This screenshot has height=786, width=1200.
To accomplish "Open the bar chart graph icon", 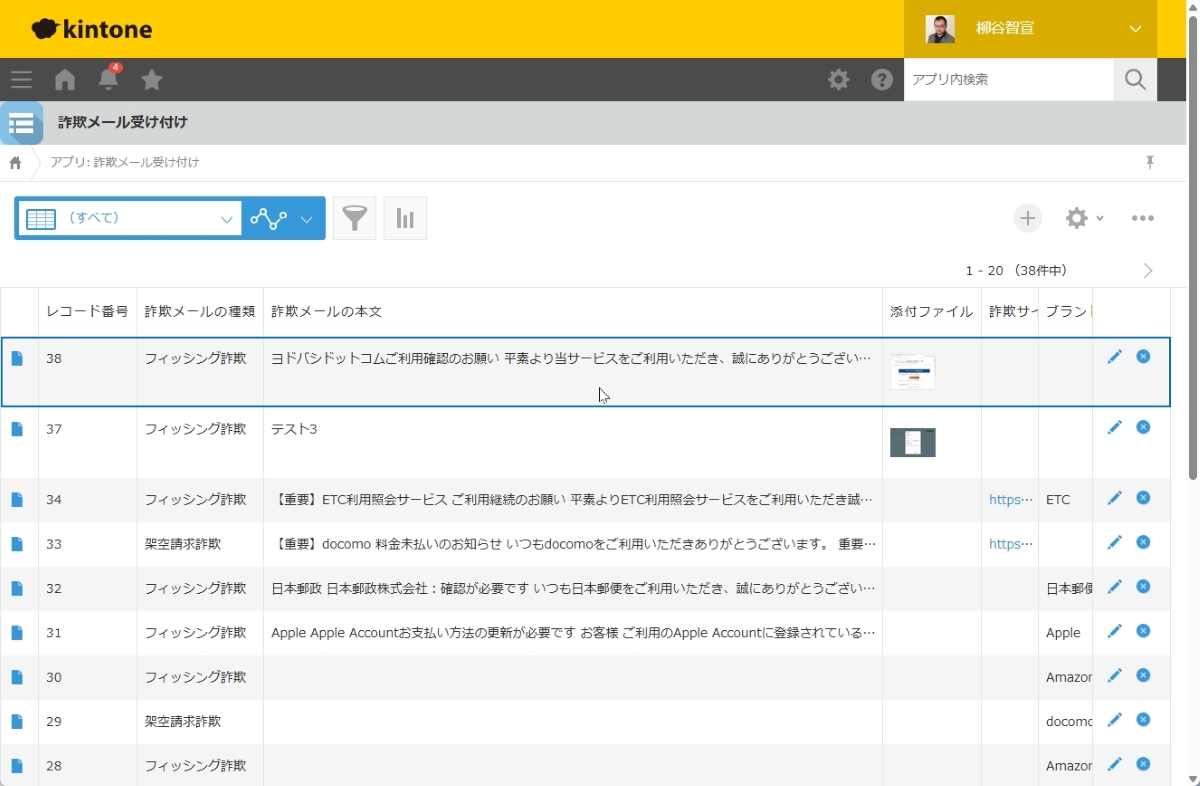I will [405, 218].
